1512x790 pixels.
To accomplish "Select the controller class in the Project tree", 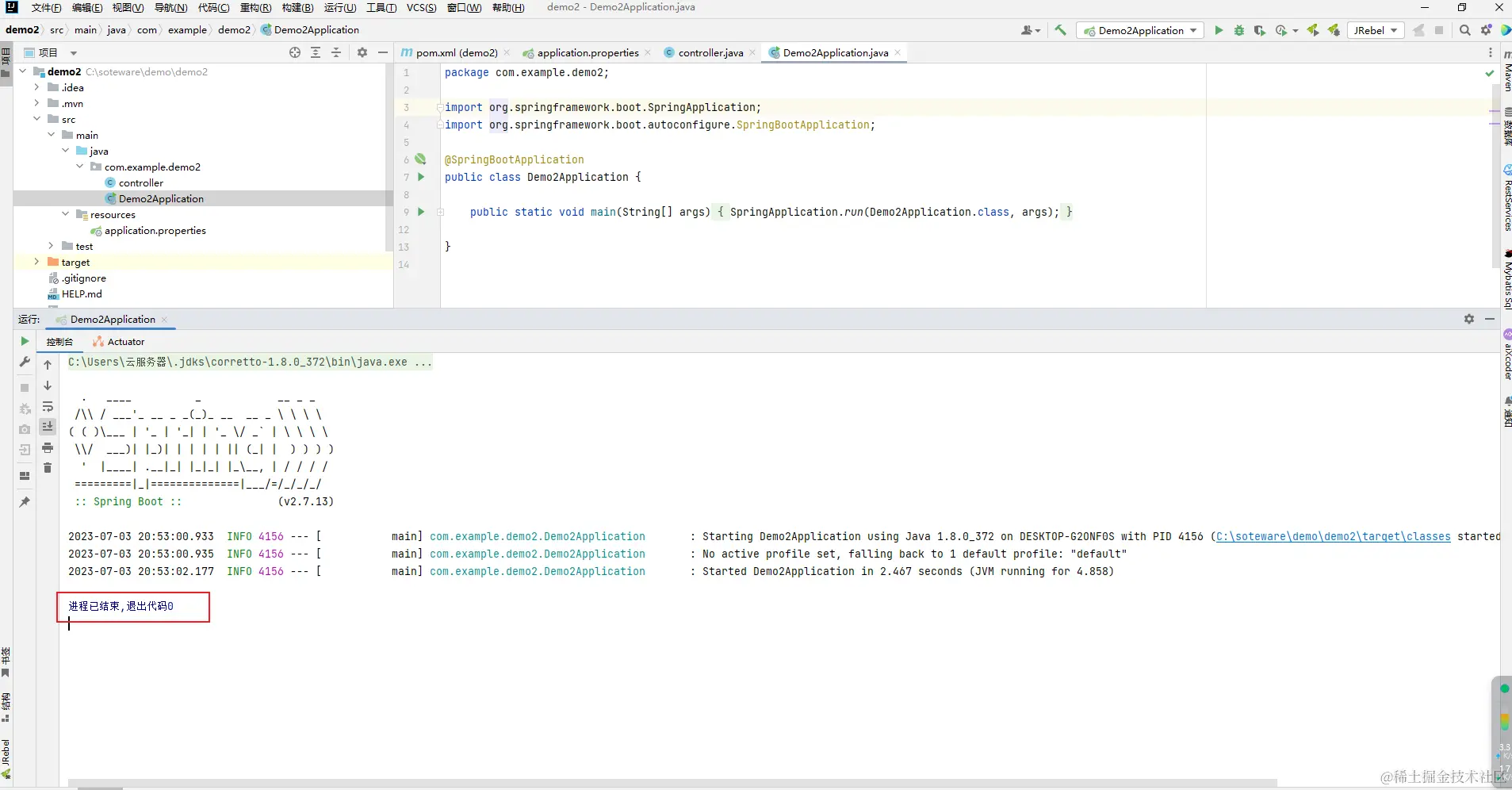I will coord(140,182).
